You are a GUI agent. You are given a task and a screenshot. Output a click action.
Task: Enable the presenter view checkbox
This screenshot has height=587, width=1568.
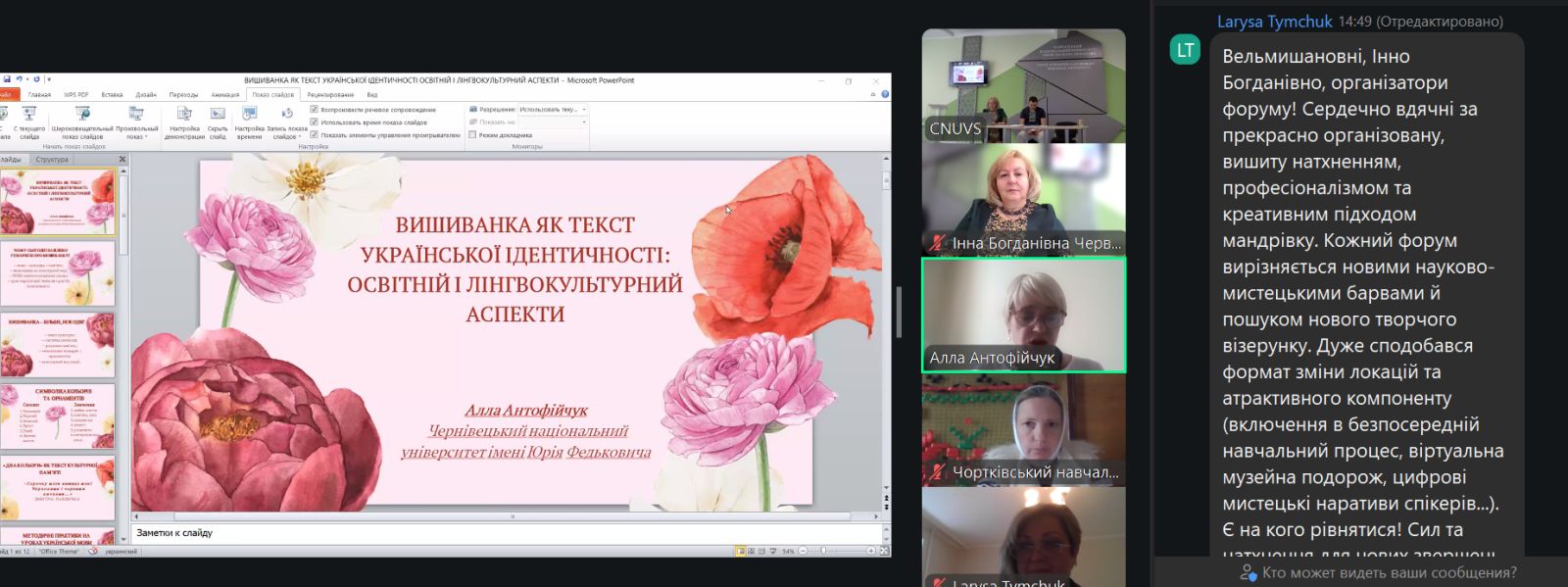473,134
